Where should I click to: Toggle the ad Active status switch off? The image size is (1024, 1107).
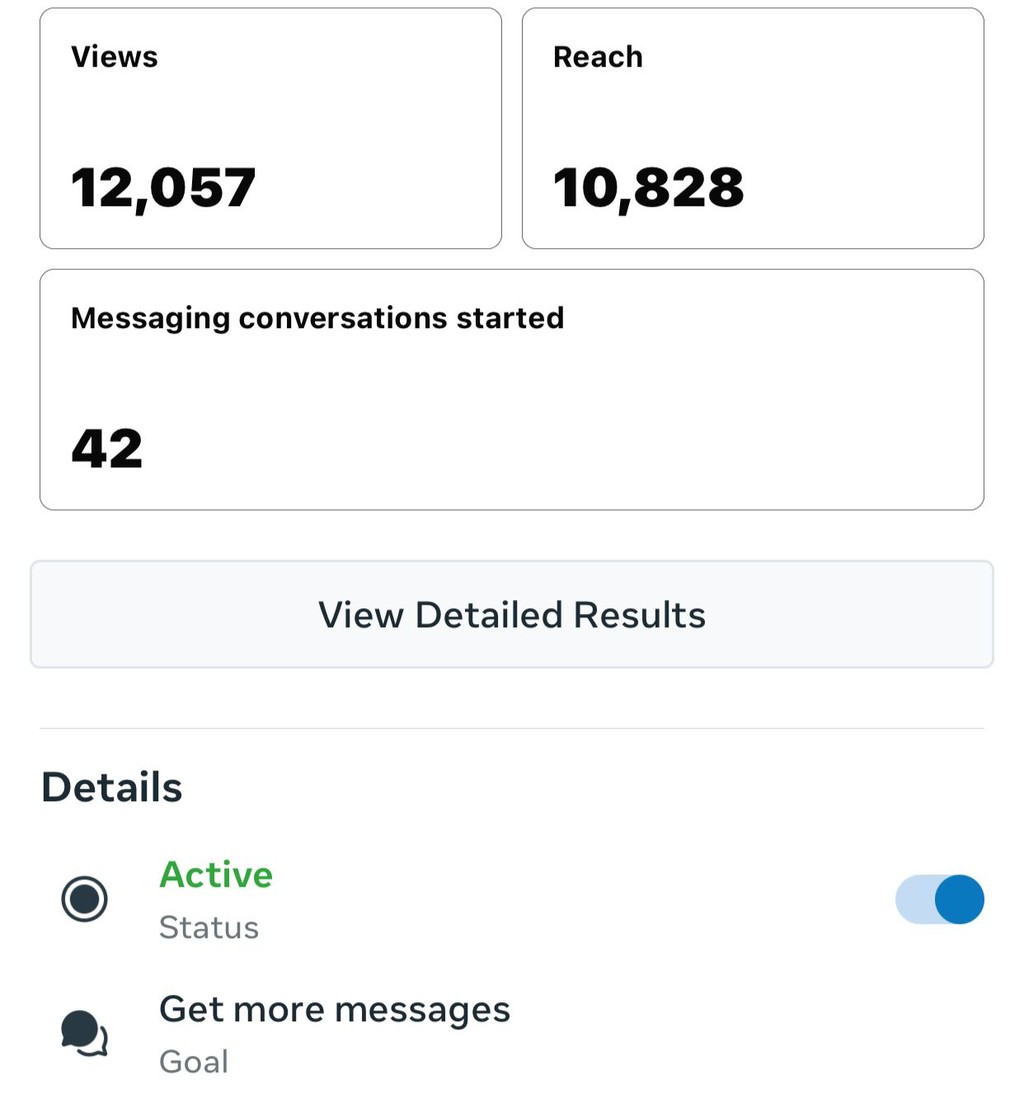939,899
